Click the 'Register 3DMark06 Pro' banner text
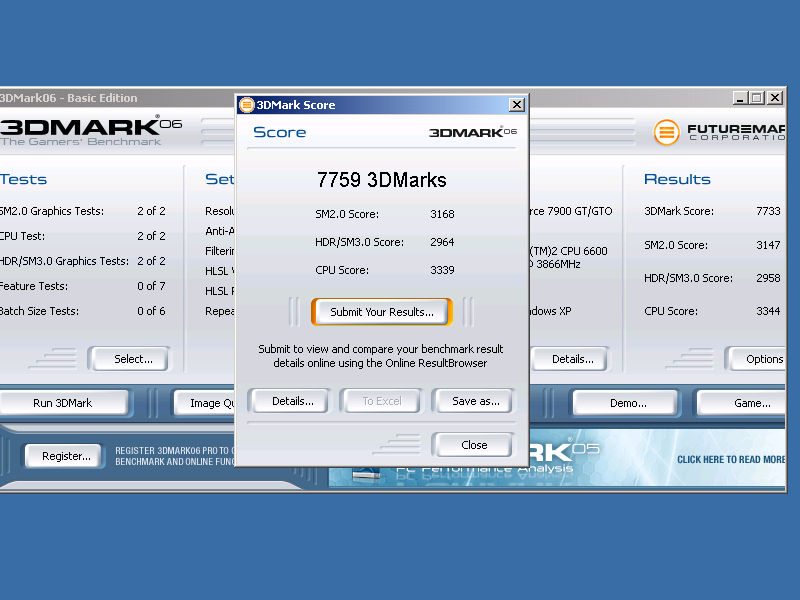 coord(174,456)
